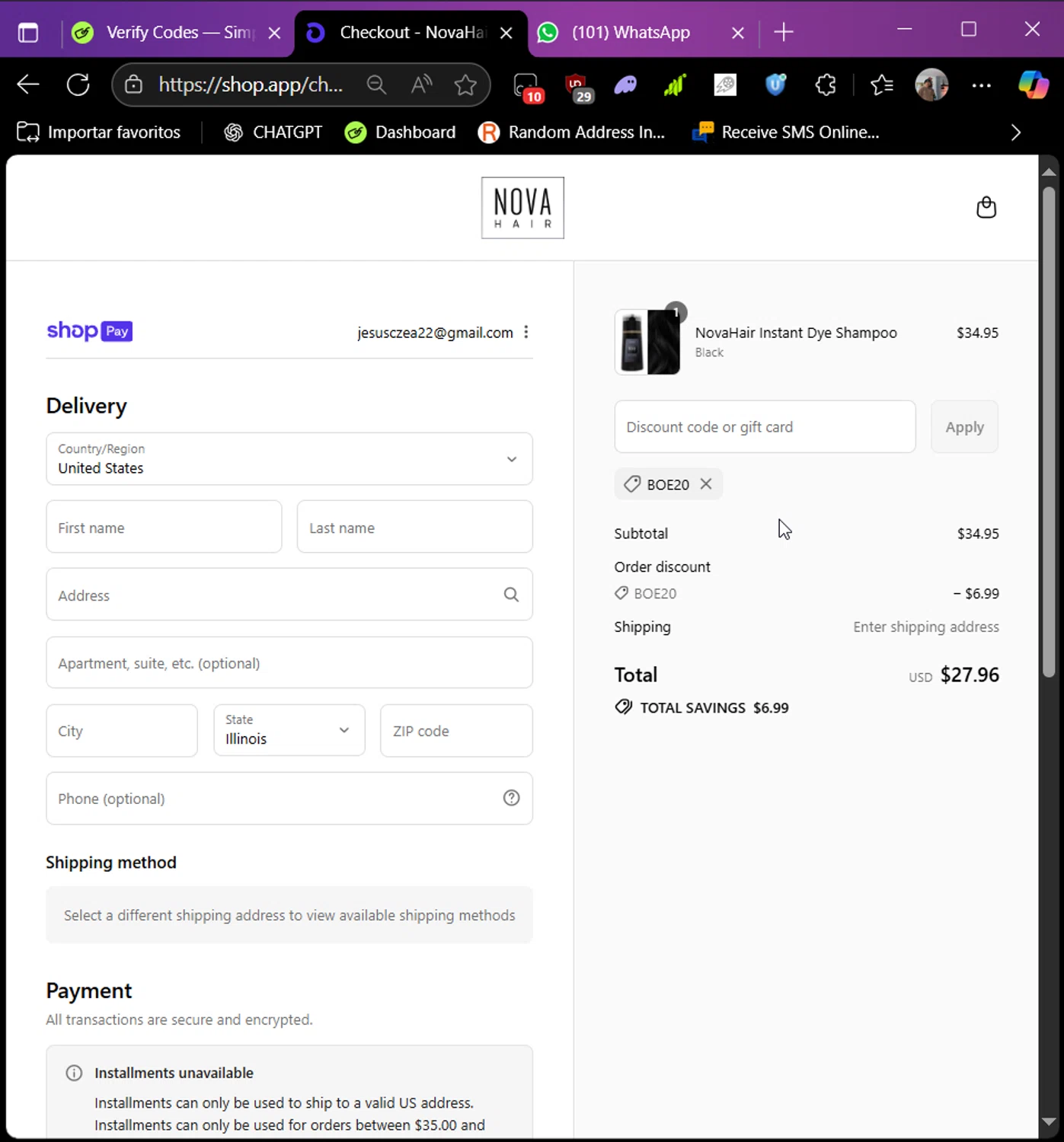Close the Checkout - NovaHair tab
1064x1142 pixels.
click(x=506, y=33)
